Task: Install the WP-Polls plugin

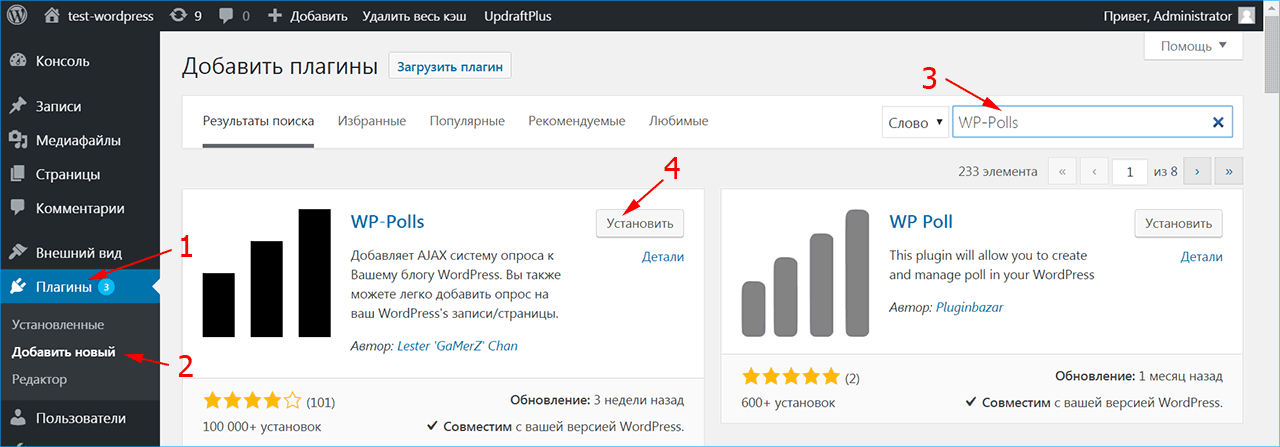Action: coord(640,223)
